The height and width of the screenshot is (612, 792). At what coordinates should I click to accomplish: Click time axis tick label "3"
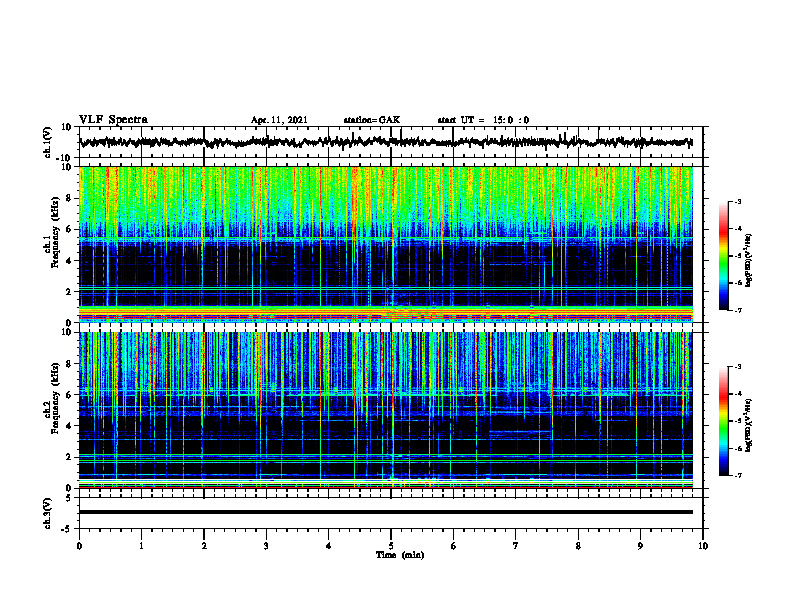tap(266, 546)
